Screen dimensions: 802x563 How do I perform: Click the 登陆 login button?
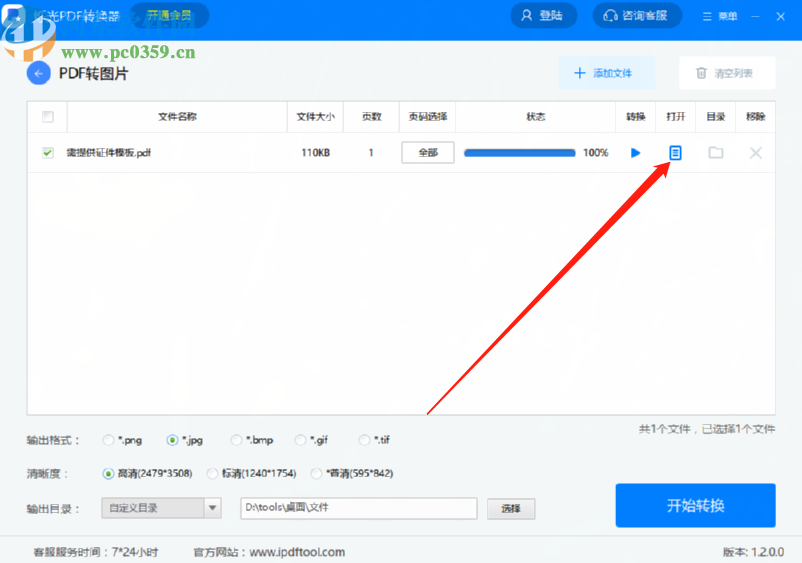click(x=543, y=16)
